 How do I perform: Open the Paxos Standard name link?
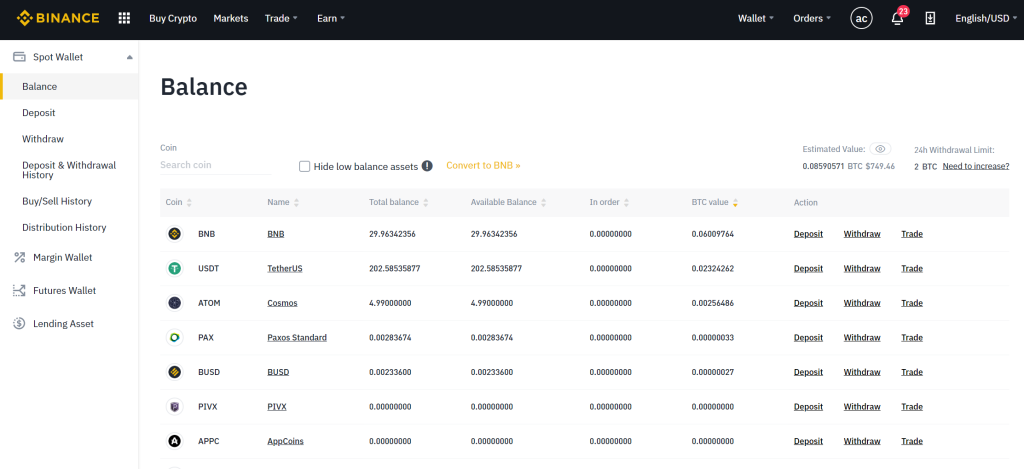coord(296,338)
